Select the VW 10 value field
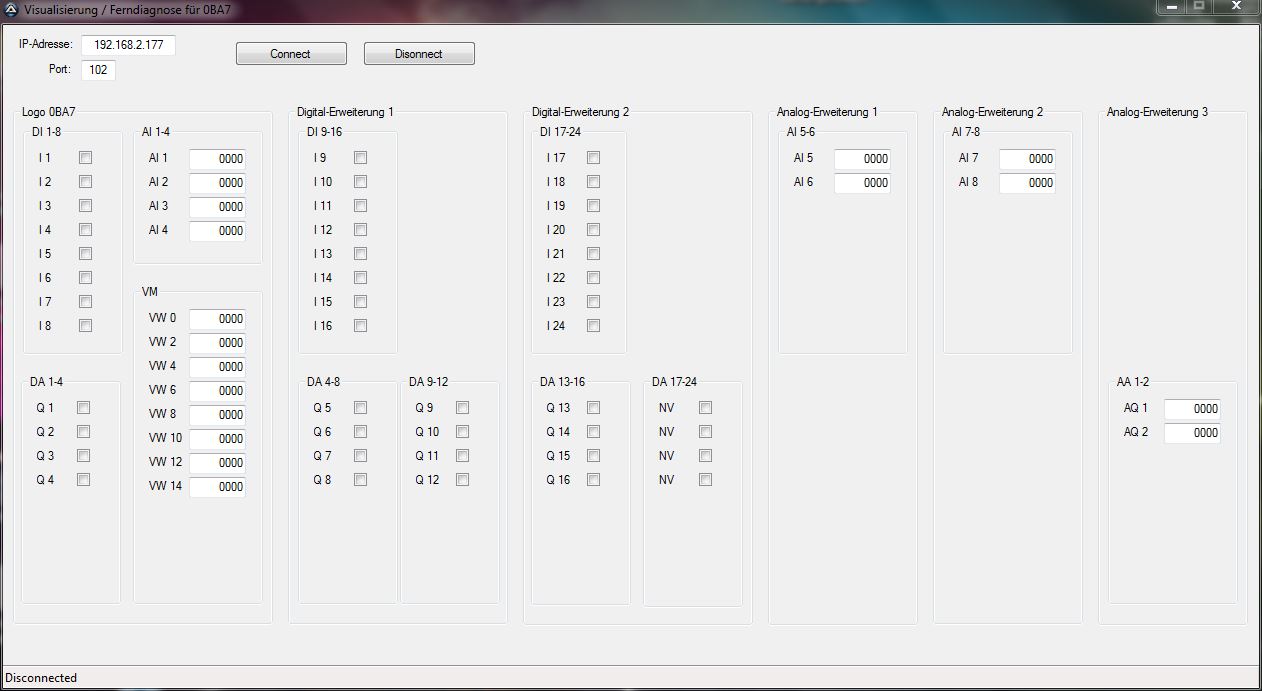 [x=217, y=439]
